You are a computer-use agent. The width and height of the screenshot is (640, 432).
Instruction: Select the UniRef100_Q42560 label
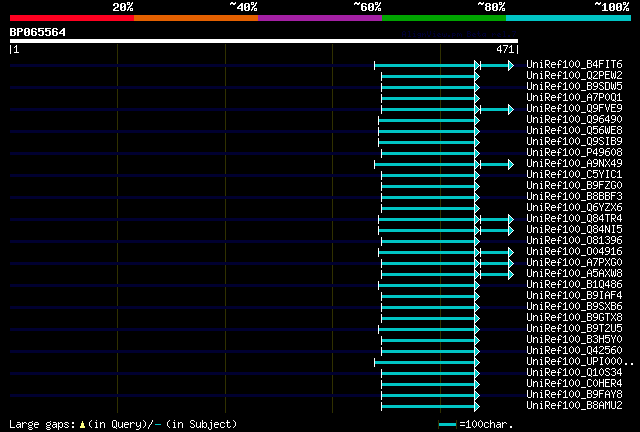click(574, 351)
